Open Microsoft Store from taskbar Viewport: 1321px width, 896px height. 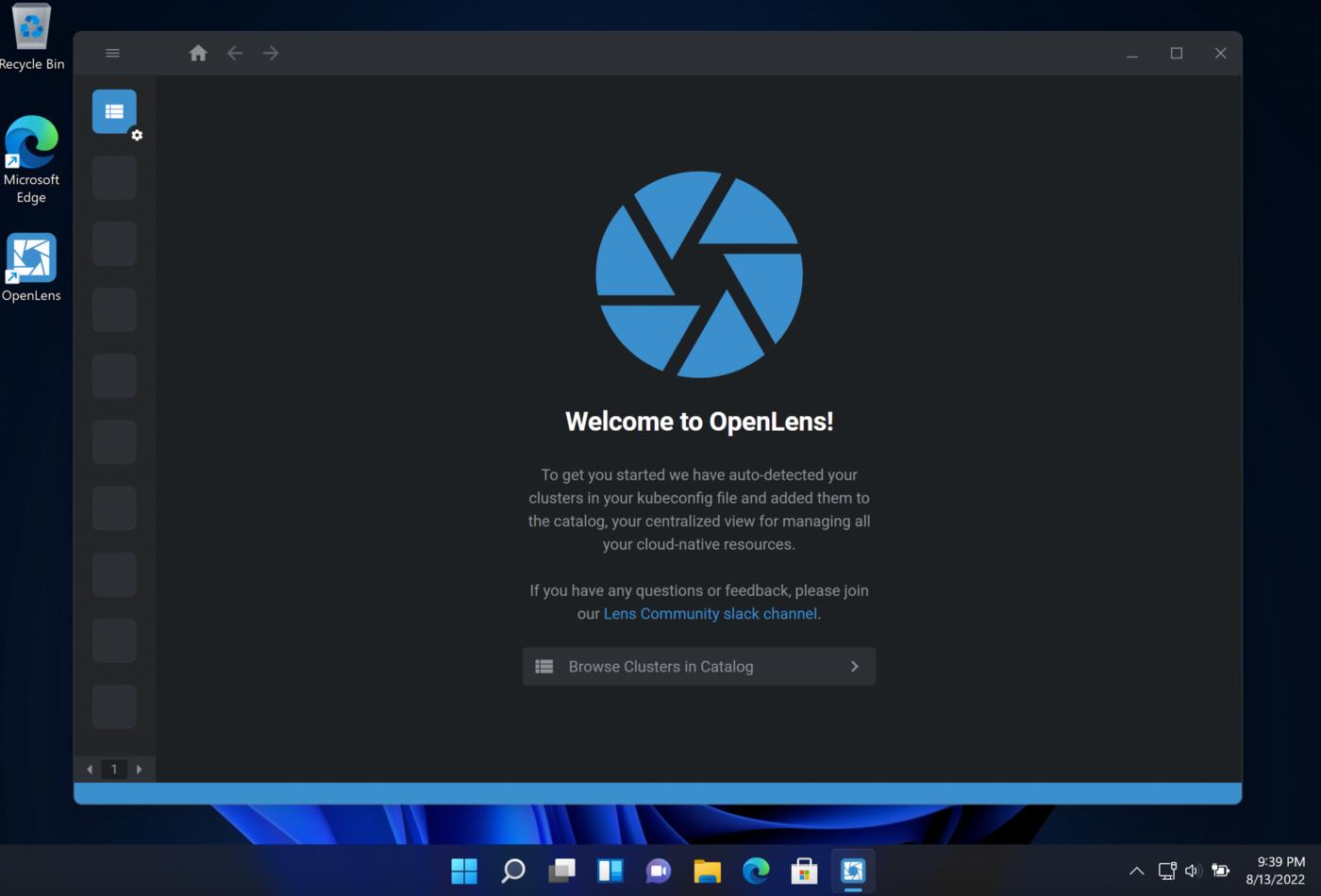click(x=804, y=871)
